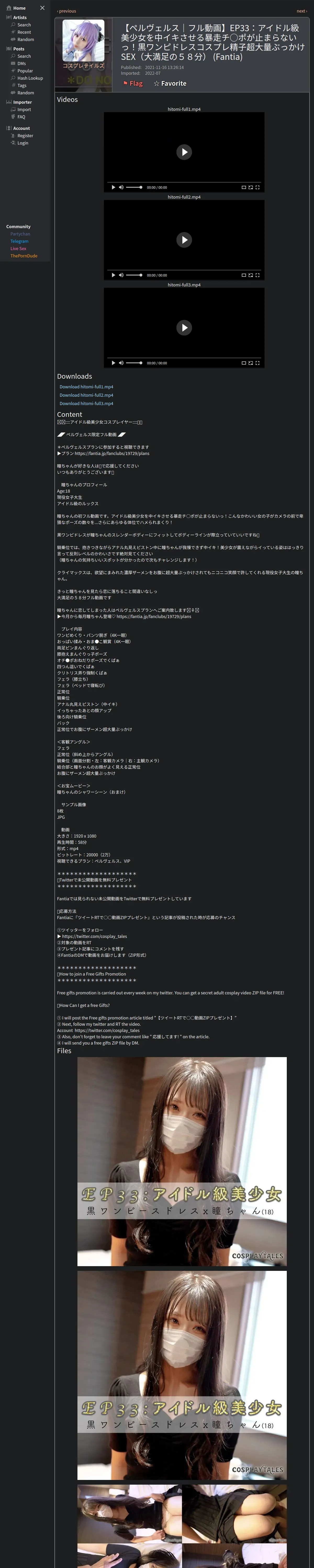314x1568 pixels.
Task: Click the small play icon on hitomi-full3.mp4
Action: (x=113, y=363)
